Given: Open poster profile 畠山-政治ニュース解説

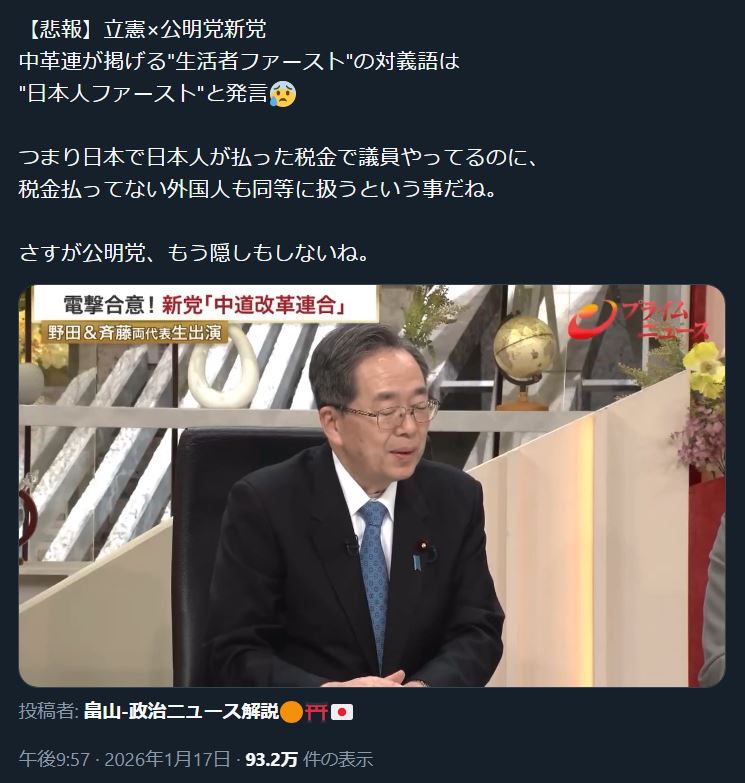Looking at the screenshot, I should [181, 712].
